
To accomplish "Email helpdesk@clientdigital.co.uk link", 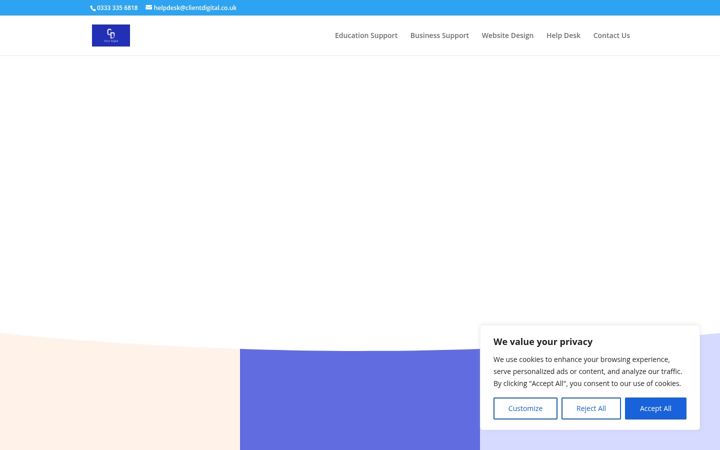I will coord(195,8).
